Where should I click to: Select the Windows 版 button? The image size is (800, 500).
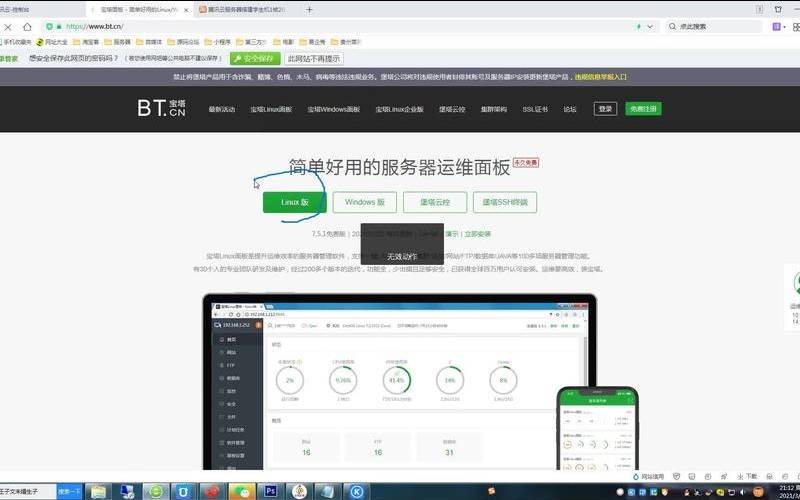(364, 202)
